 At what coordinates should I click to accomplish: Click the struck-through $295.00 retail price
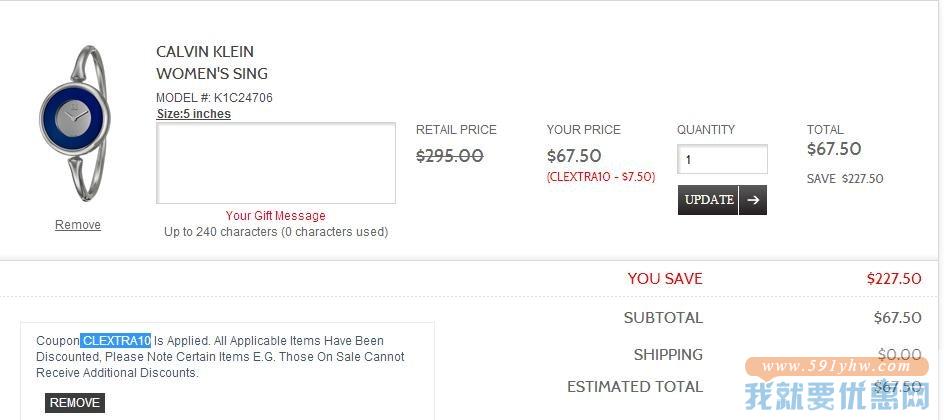click(x=450, y=156)
